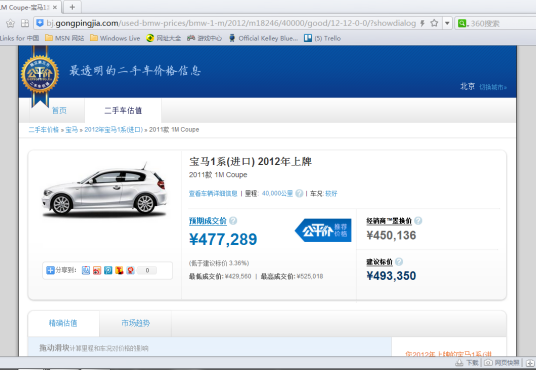Go to the 首页 home tab
The height and width of the screenshot is (370, 536).
59,110
